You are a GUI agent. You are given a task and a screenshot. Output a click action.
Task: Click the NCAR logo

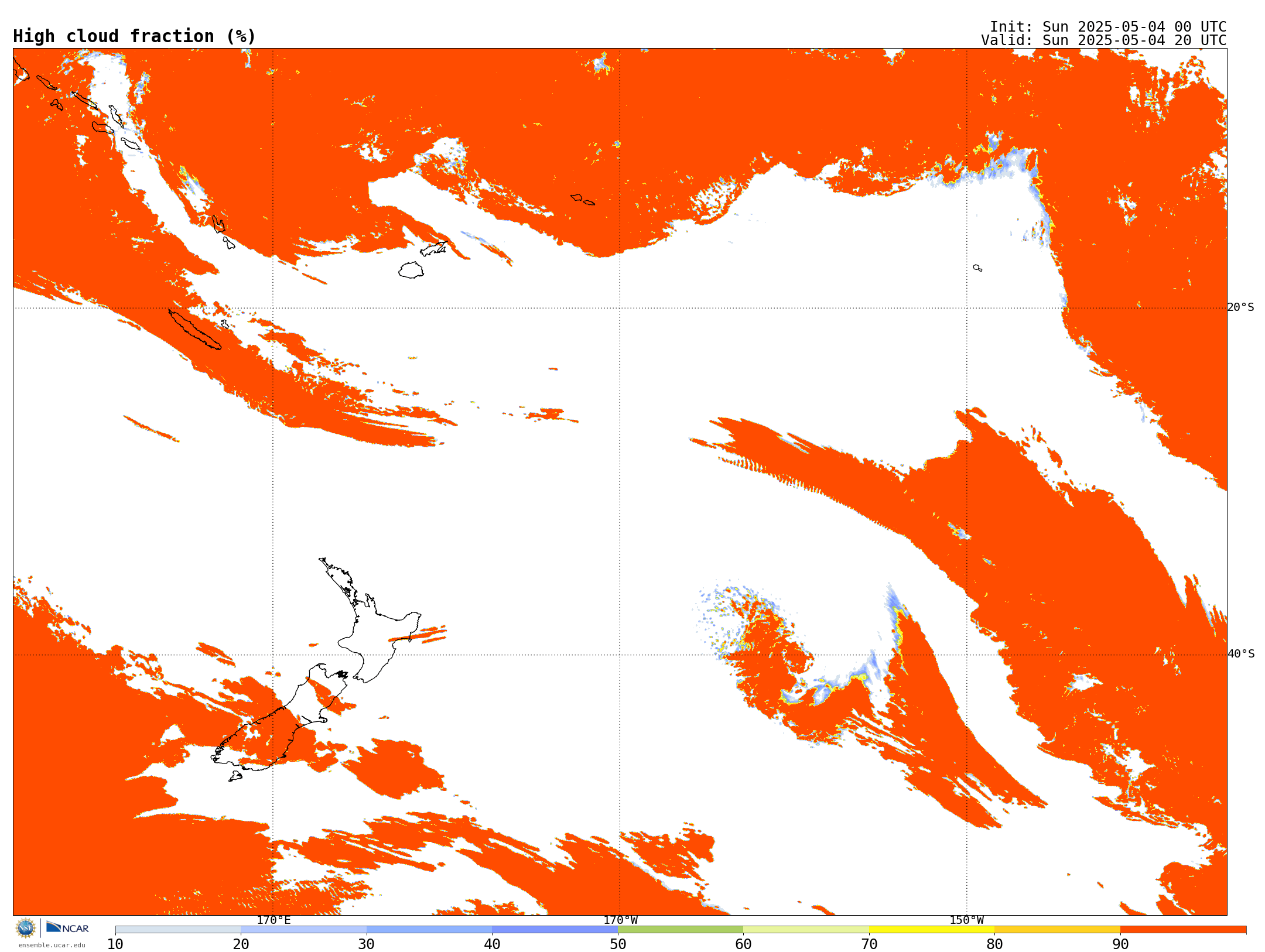[67, 927]
